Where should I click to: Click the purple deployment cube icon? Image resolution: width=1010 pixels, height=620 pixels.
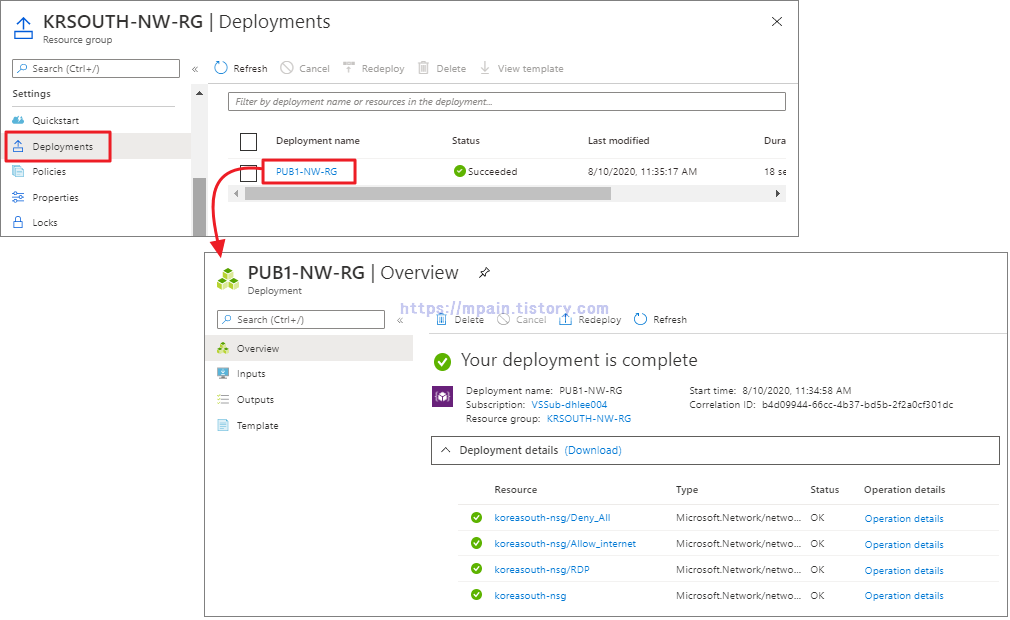coord(442,397)
